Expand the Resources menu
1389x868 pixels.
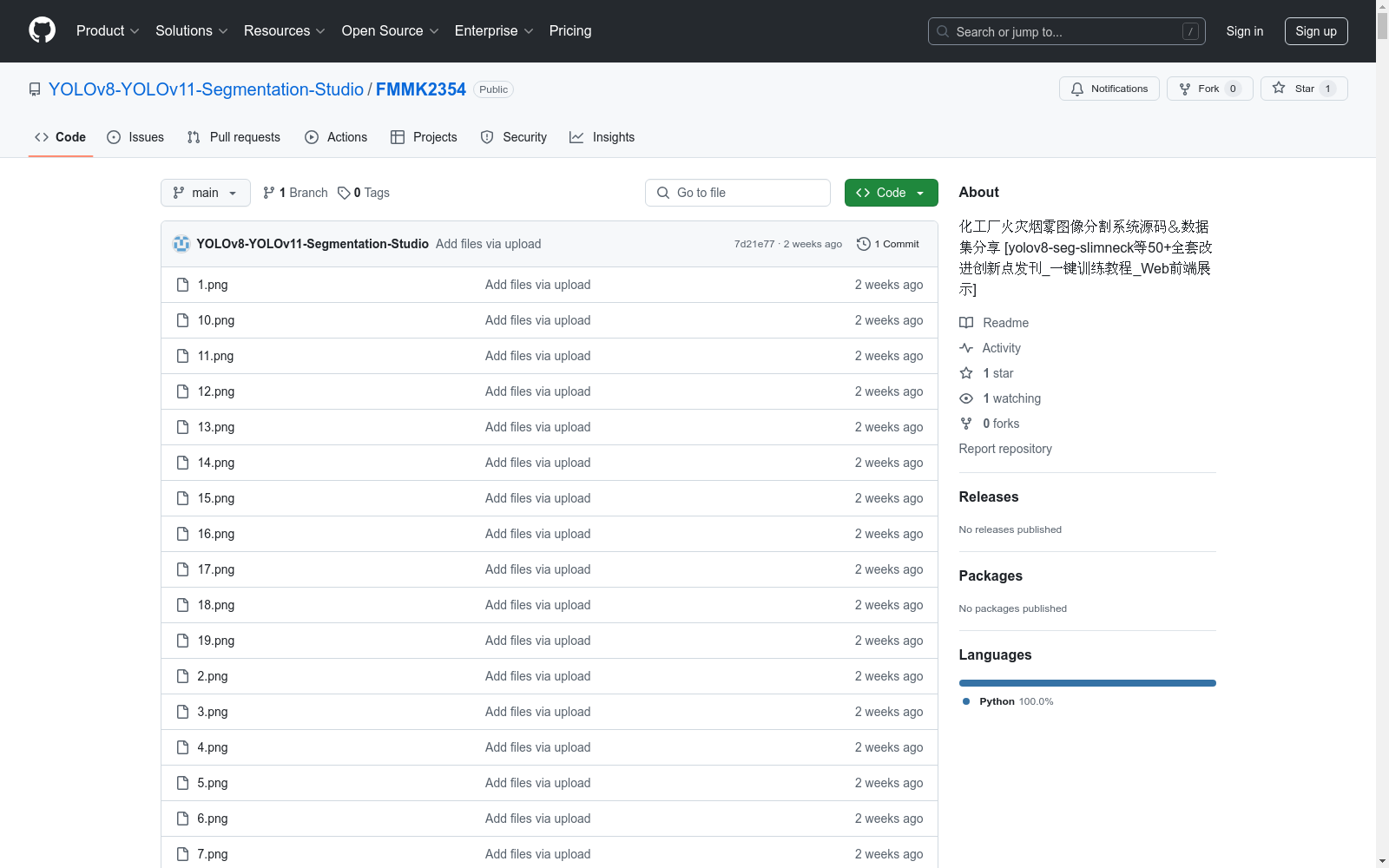285,31
